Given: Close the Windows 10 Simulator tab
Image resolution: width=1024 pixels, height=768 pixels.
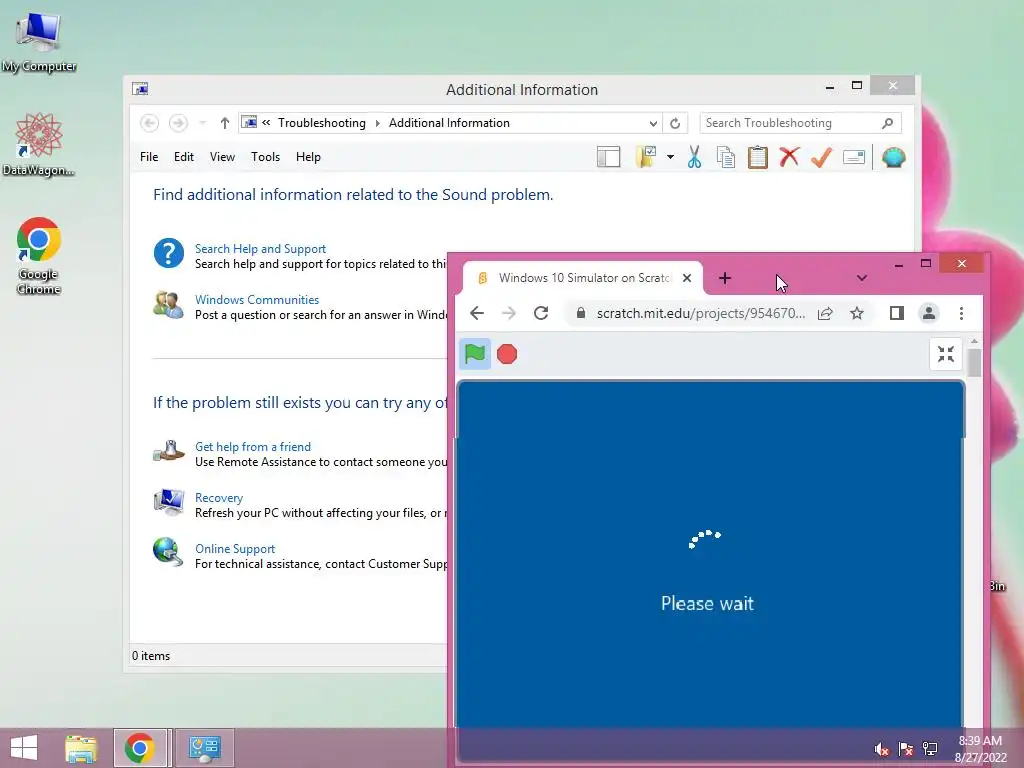Looking at the screenshot, I should [687, 278].
